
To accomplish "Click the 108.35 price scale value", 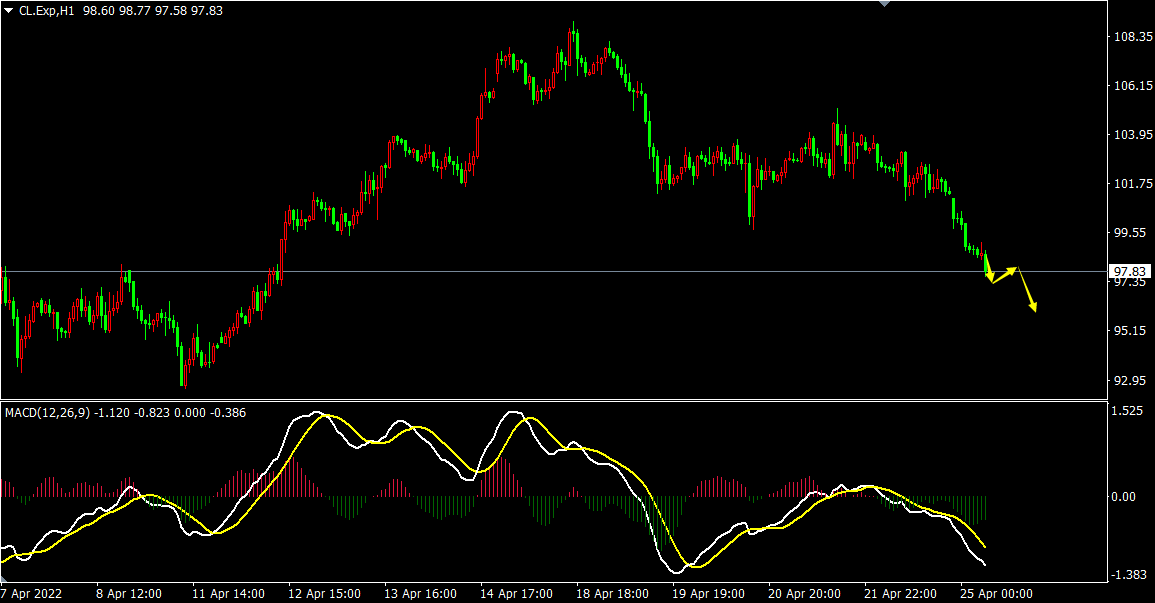I will (1134, 37).
